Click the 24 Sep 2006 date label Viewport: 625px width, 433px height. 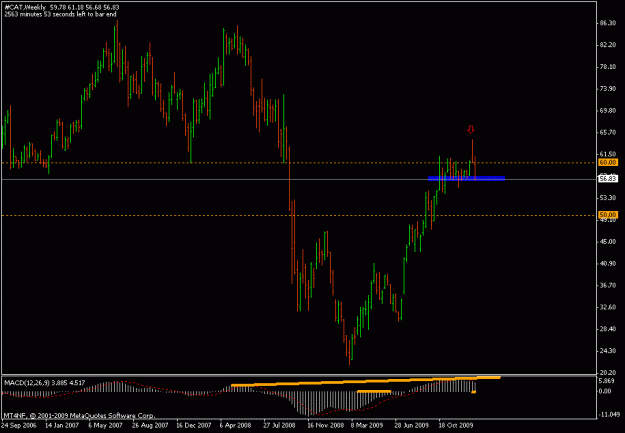click(20, 425)
